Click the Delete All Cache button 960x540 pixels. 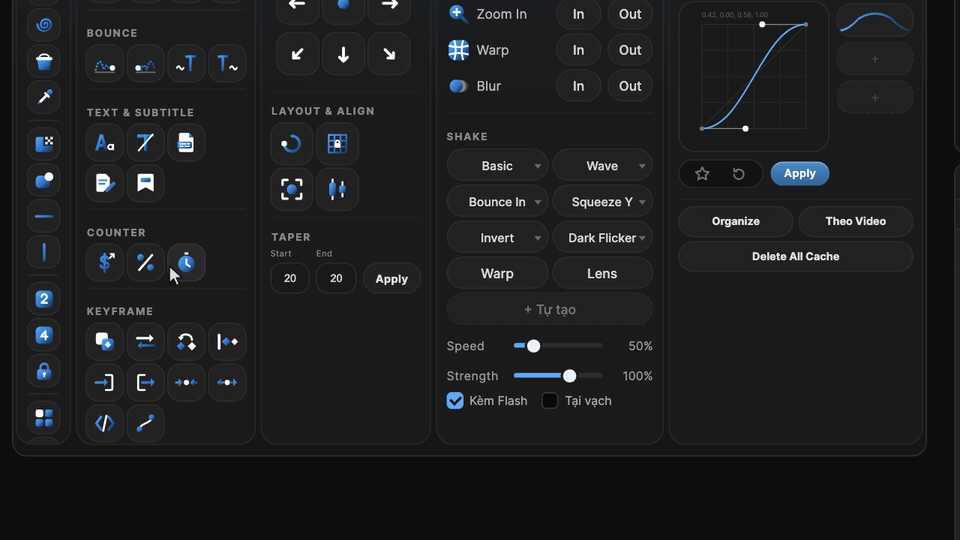tap(795, 257)
